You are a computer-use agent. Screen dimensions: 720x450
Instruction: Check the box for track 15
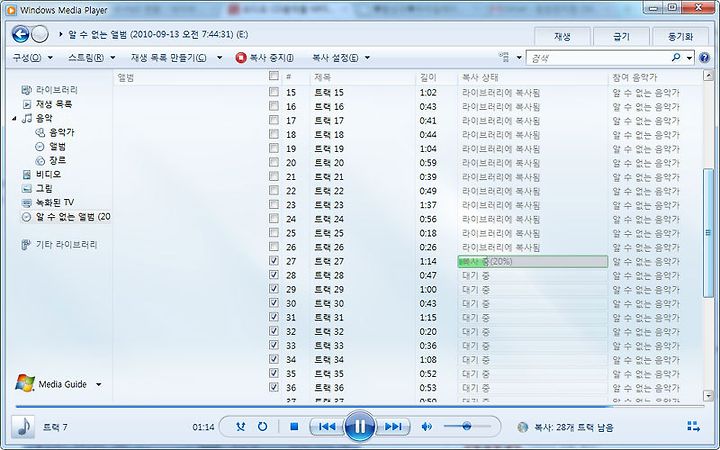(x=274, y=92)
